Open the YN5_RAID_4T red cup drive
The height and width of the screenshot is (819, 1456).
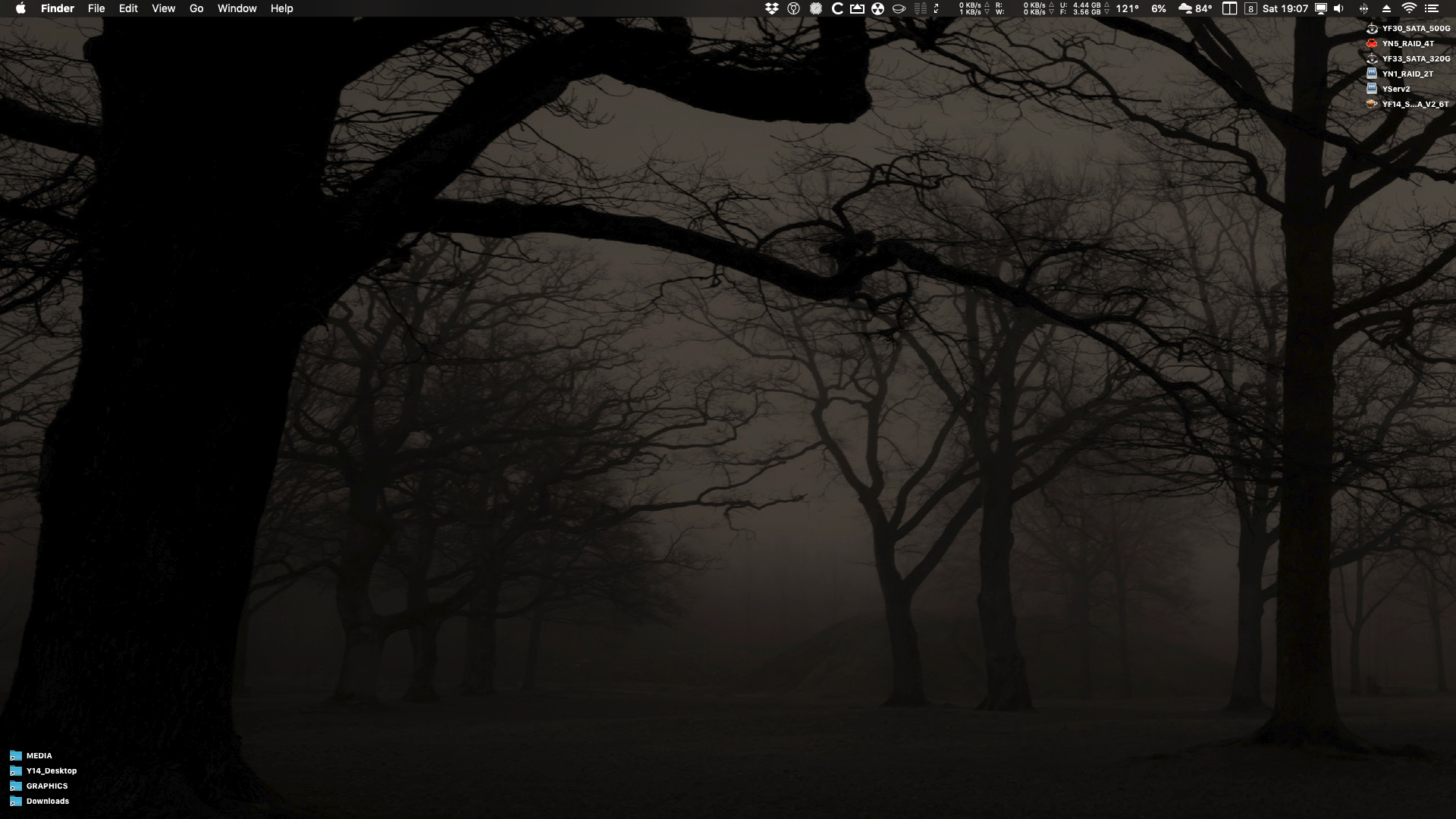click(1372, 43)
